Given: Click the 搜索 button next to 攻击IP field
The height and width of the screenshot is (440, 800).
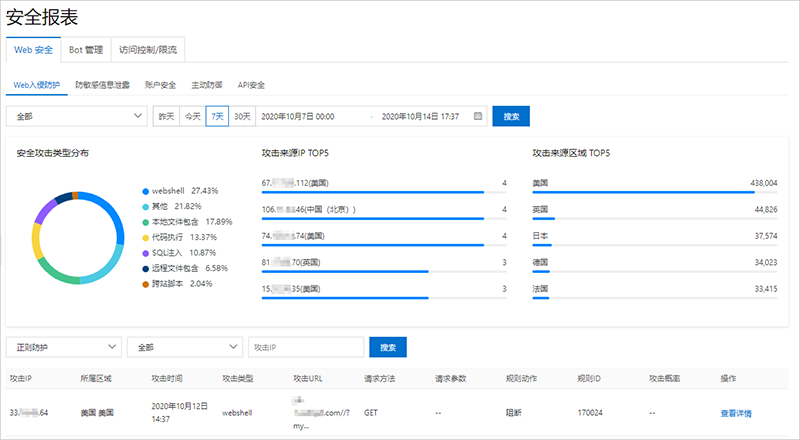Looking at the screenshot, I should [388, 347].
